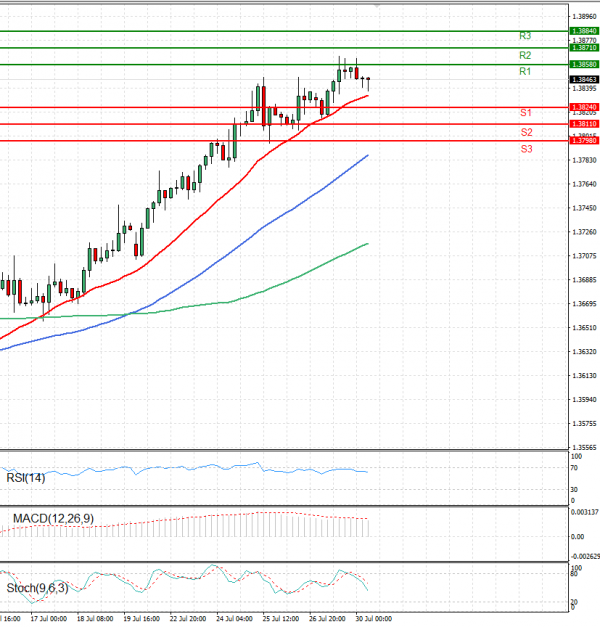Click the current price tag 1.38463
The image size is (600, 627).
click(584, 79)
